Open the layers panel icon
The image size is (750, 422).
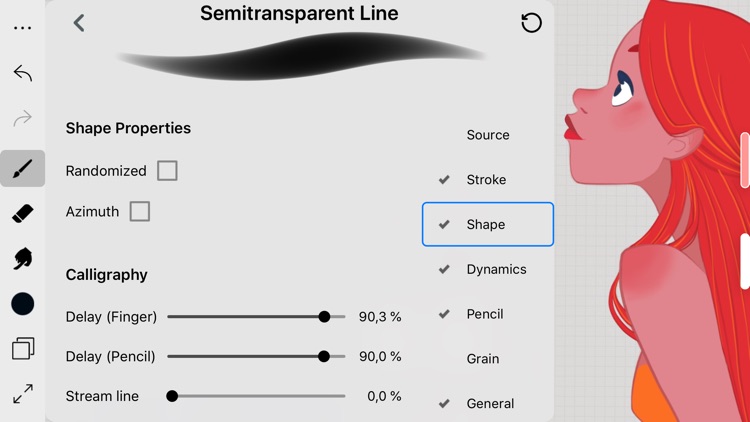pyautogui.click(x=22, y=348)
